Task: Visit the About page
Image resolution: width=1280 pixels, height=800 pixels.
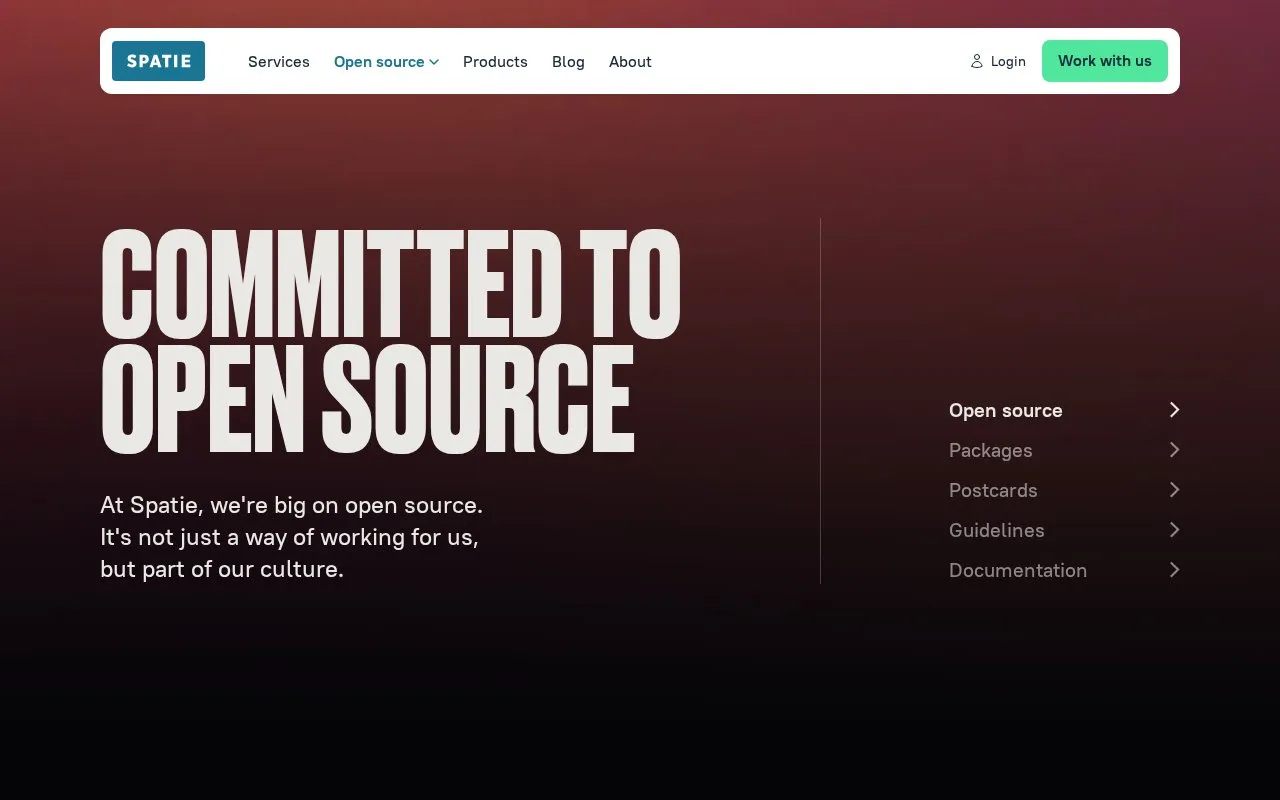Action: click(x=630, y=62)
